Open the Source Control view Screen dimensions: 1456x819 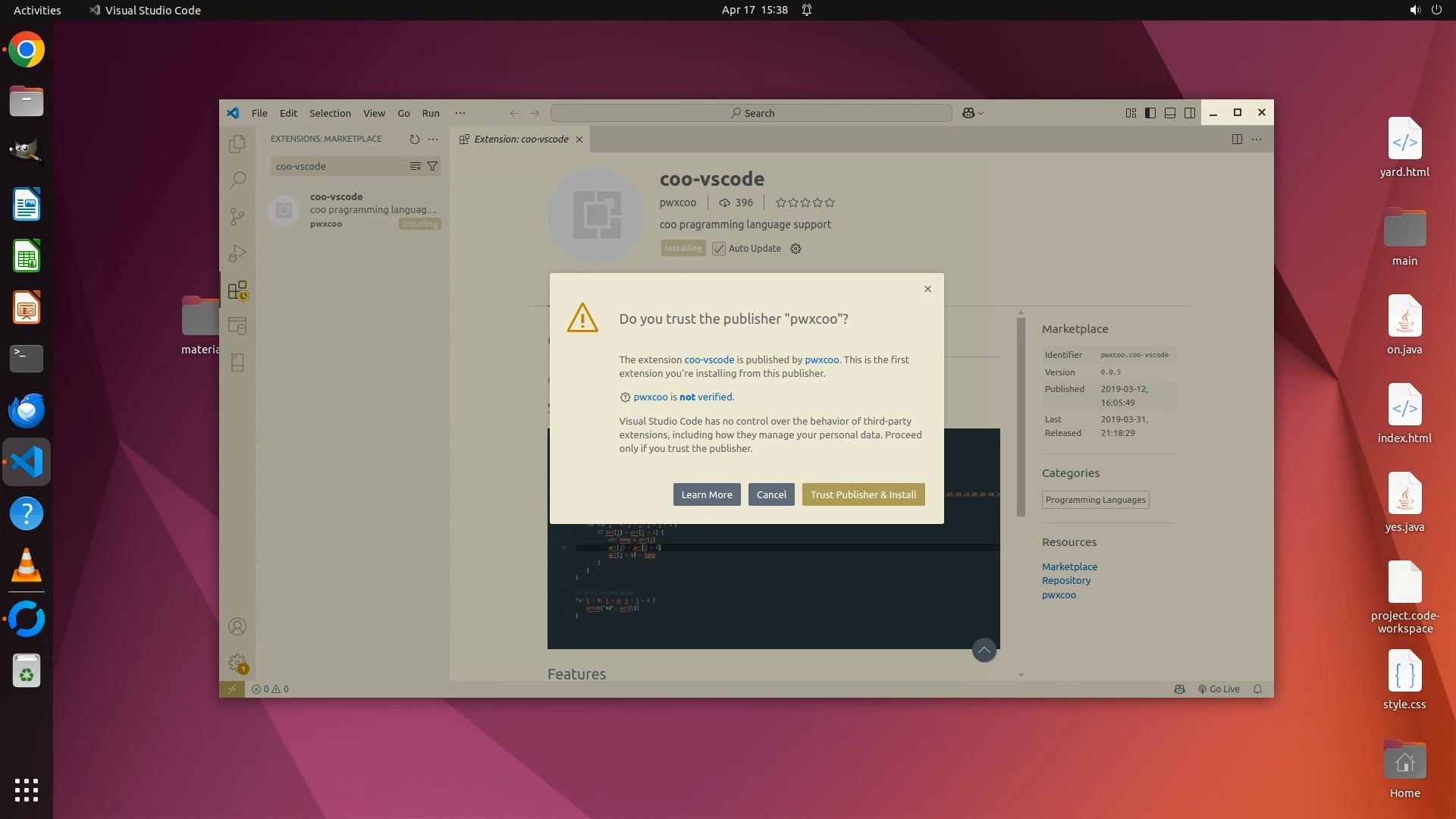point(237,217)
